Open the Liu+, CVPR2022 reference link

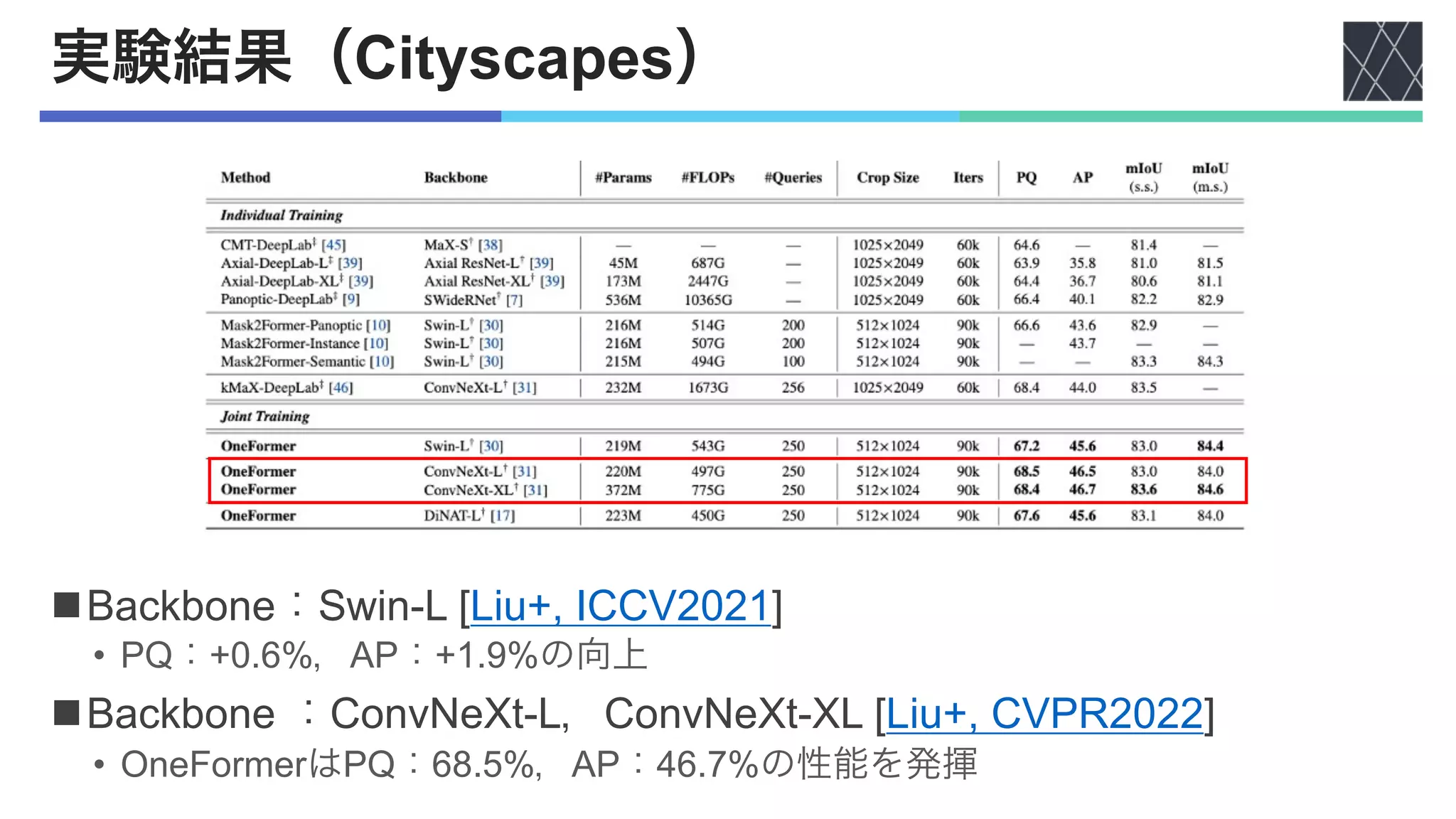1044,714
